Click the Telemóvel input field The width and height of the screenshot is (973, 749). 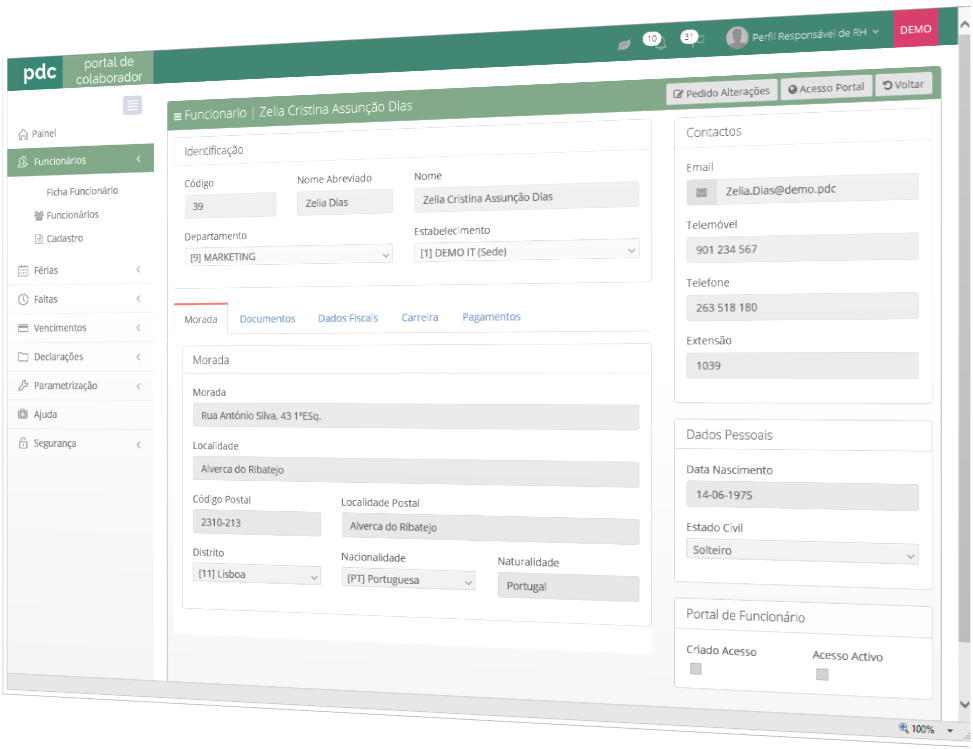point(802,249)
